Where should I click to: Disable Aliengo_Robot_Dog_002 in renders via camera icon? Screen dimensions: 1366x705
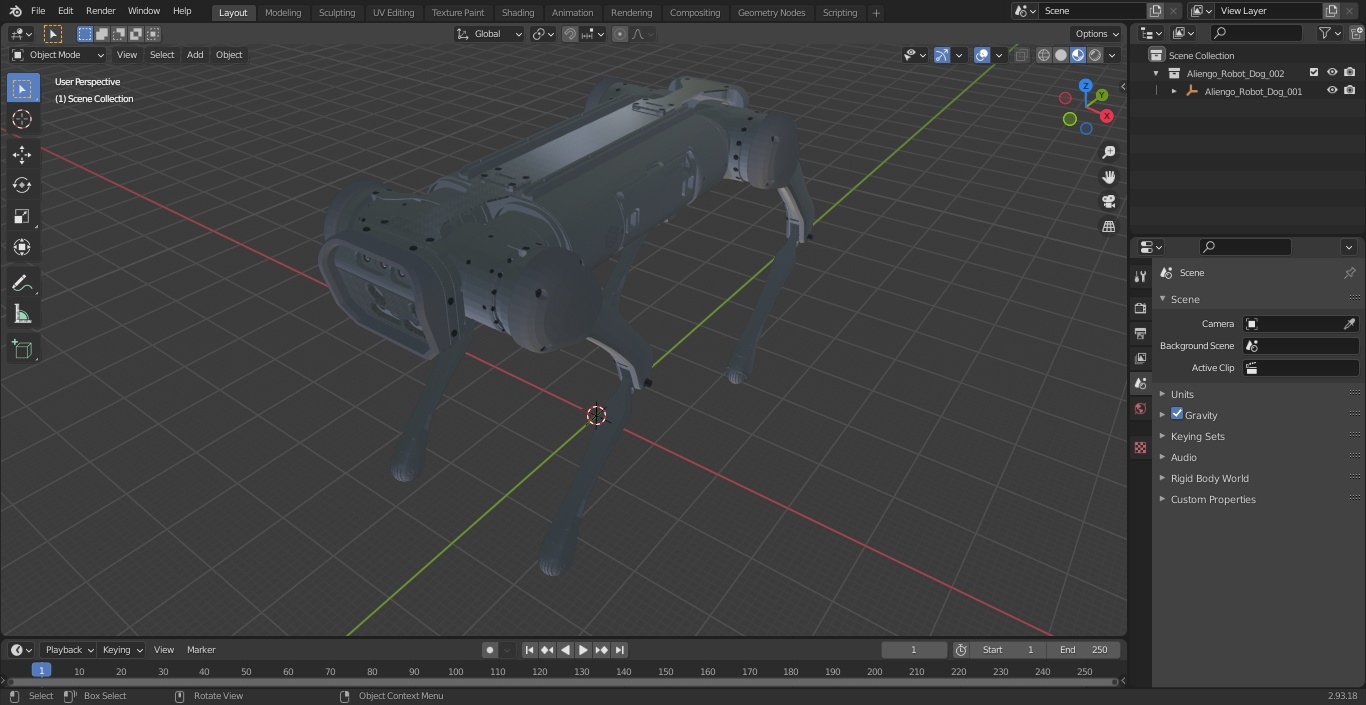(x=1350, y=73)
